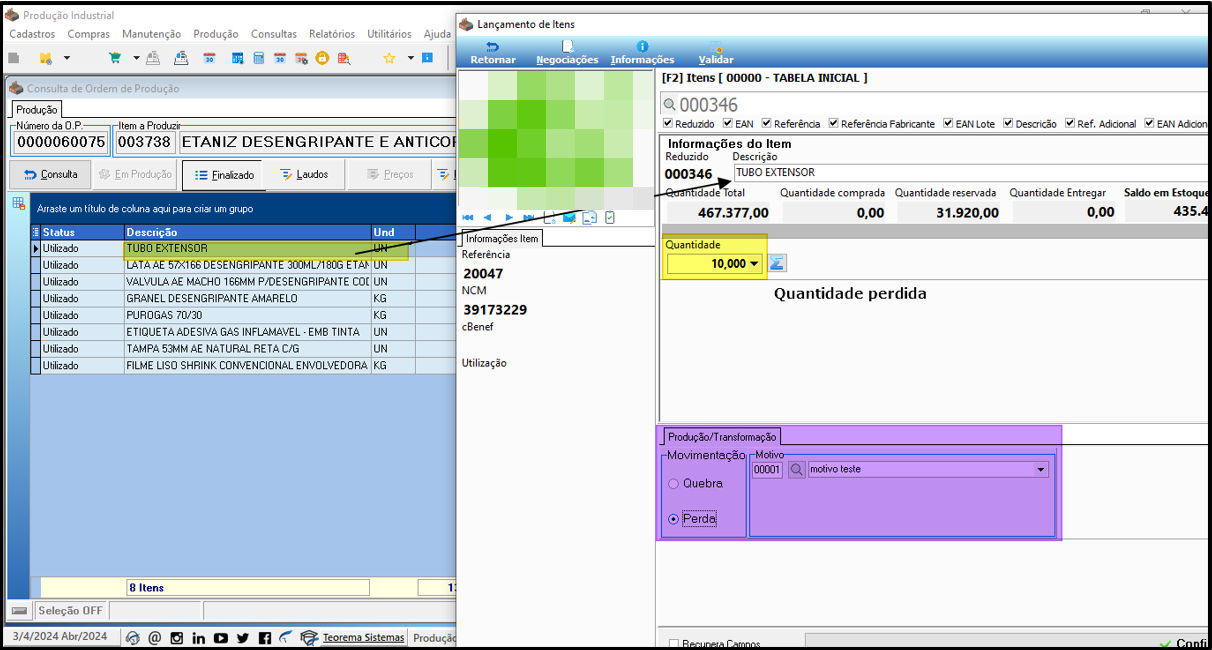Go to last image arrow below thumbnail
This screenshot has width=1212, height=650.
(x=529, y=217)
